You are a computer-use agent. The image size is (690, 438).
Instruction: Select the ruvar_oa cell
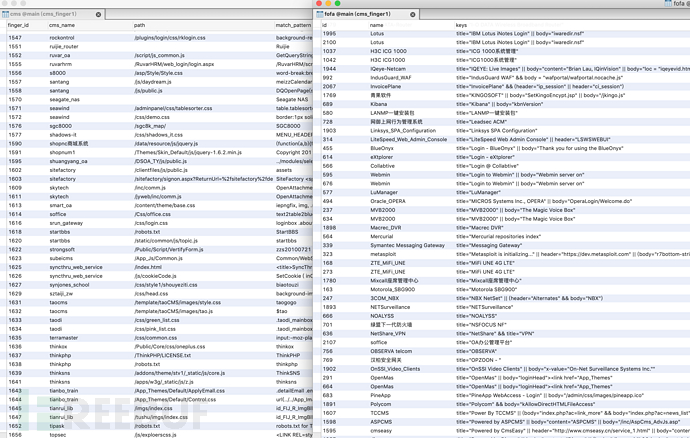(60, 55)
